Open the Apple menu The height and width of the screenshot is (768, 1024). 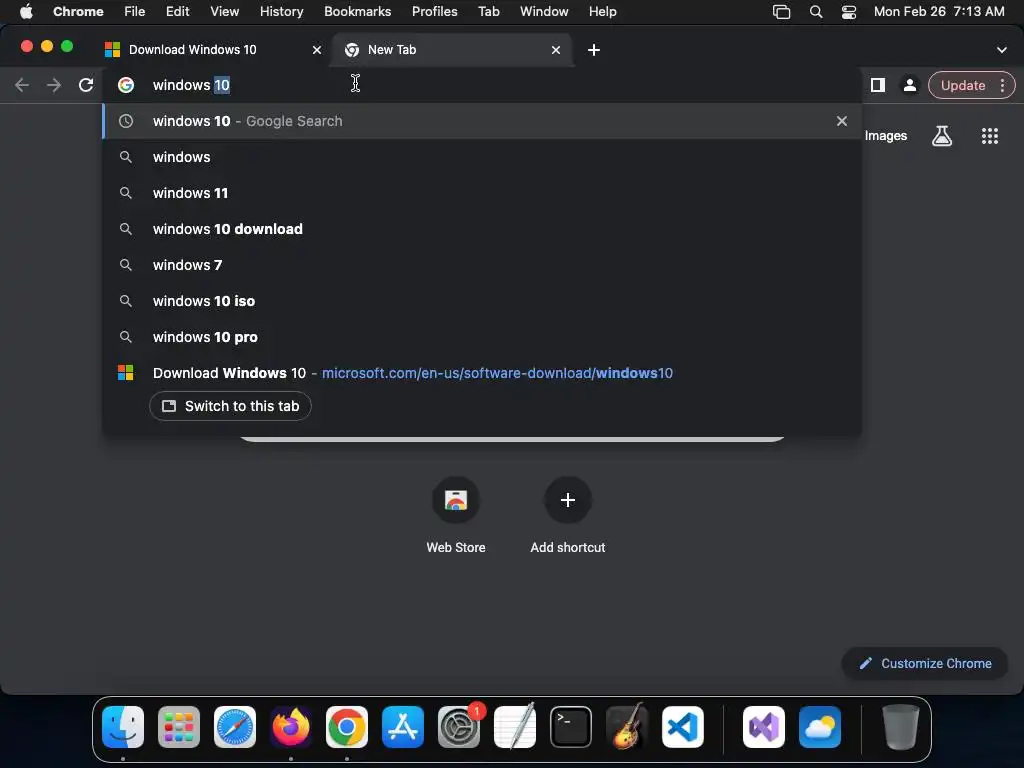pyautogui.click(x=26, y=11)
